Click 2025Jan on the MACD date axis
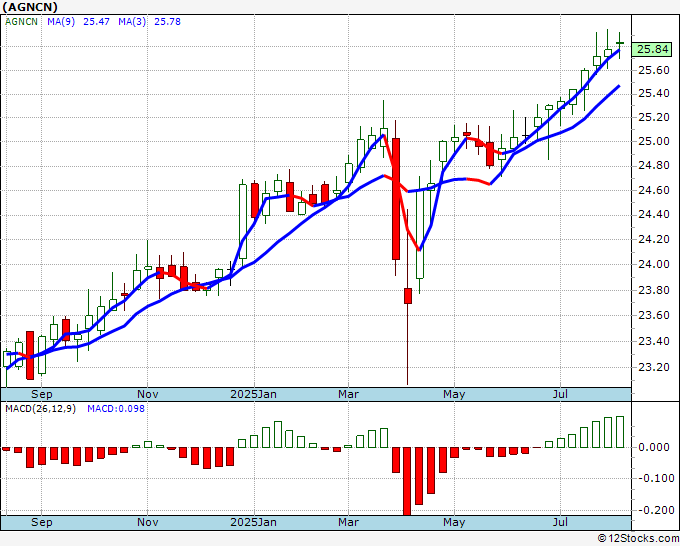The height and width of the screenshot is (546, 680). (253, 522)
